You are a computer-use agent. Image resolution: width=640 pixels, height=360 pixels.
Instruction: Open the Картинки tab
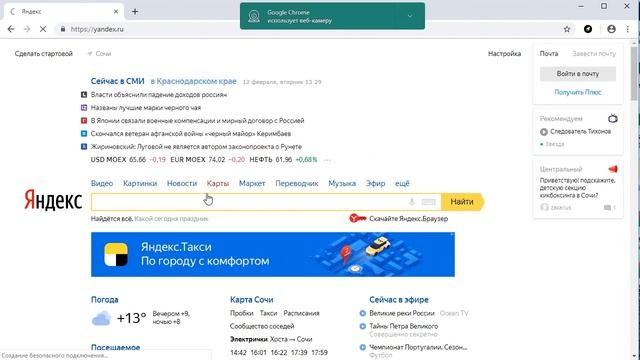click(140, 183)
